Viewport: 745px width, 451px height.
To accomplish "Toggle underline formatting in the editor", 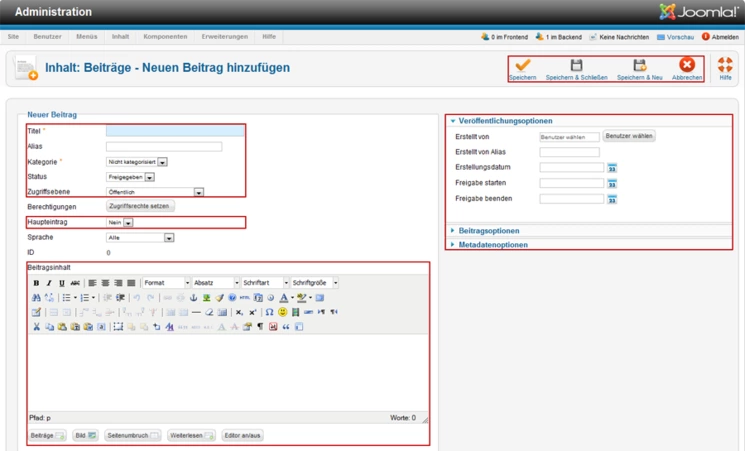I will pyautogui.click(x=61, y=283).
